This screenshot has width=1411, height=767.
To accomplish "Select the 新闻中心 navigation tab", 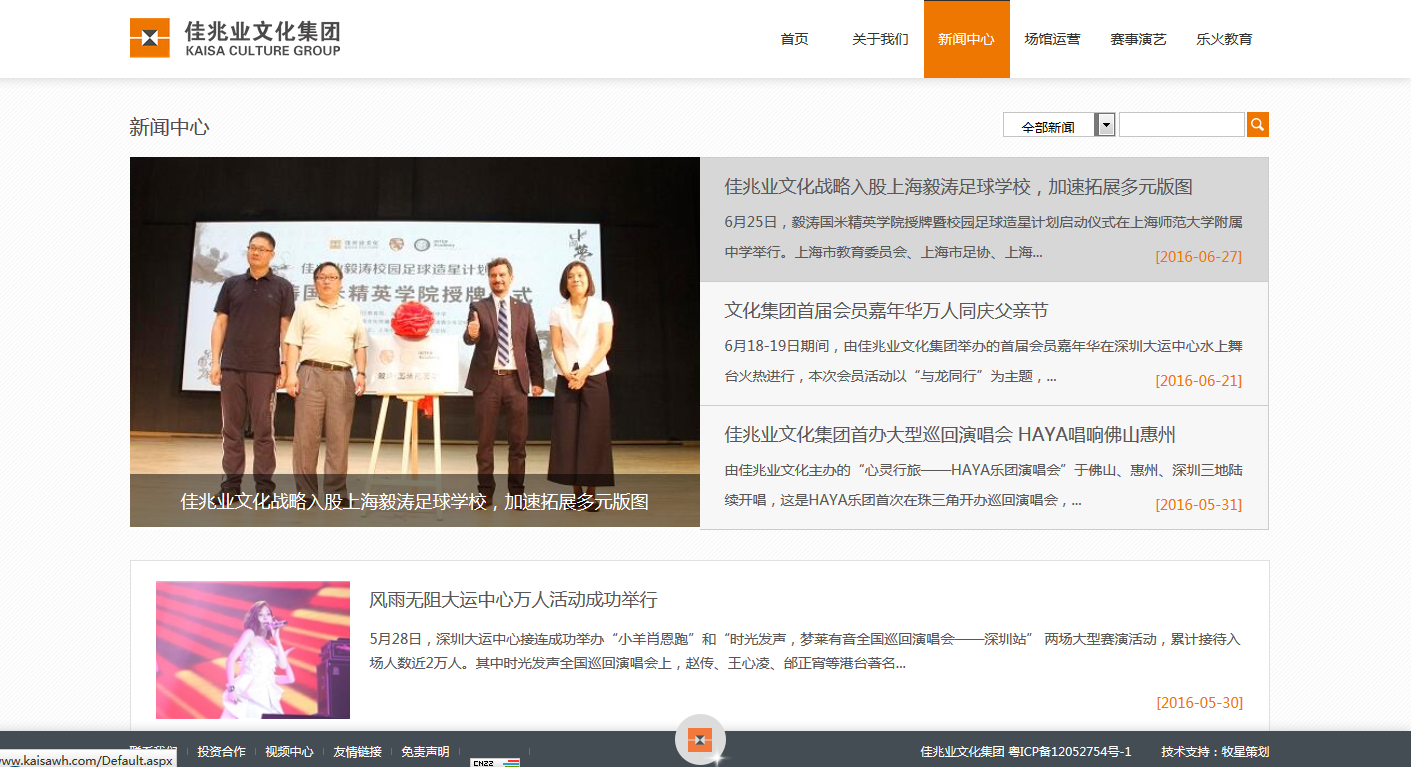I will pos(966,39).
